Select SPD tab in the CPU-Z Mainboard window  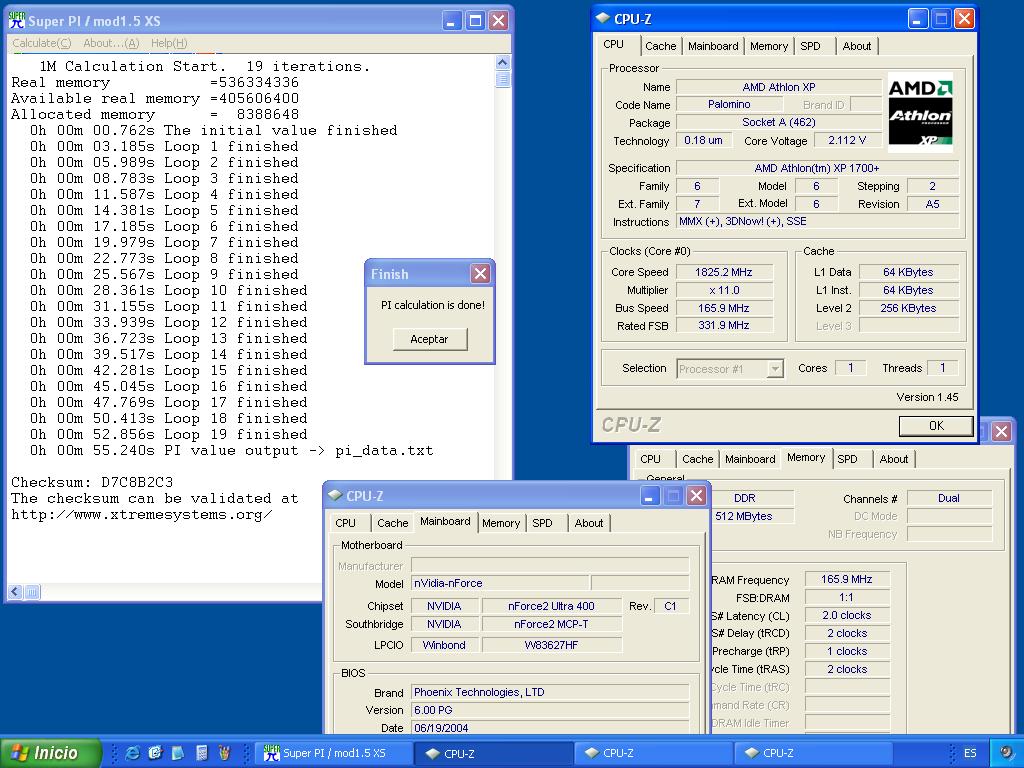click(542, 523)
